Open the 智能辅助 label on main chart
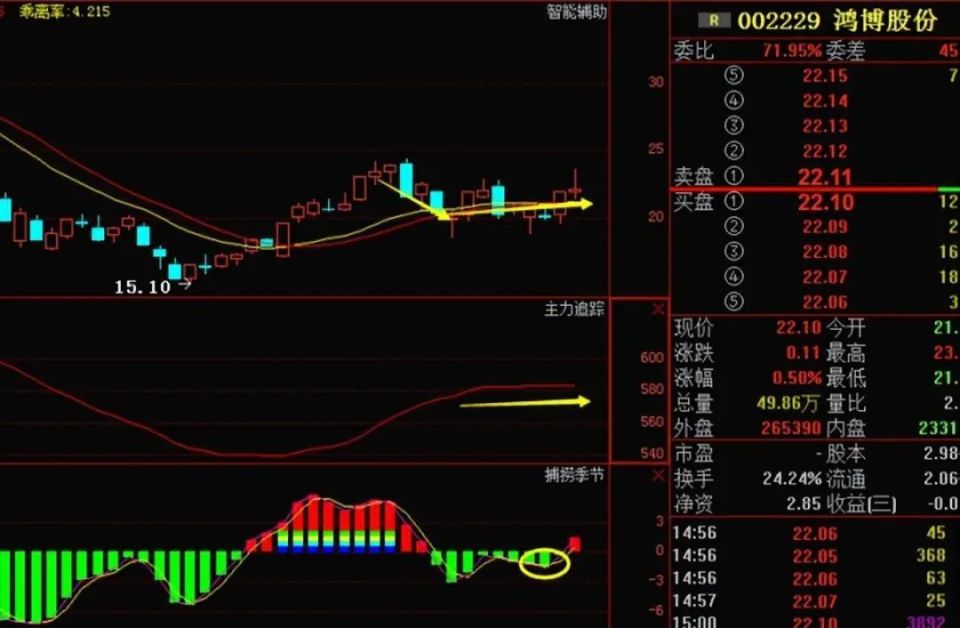 click(x=576, y=12)
